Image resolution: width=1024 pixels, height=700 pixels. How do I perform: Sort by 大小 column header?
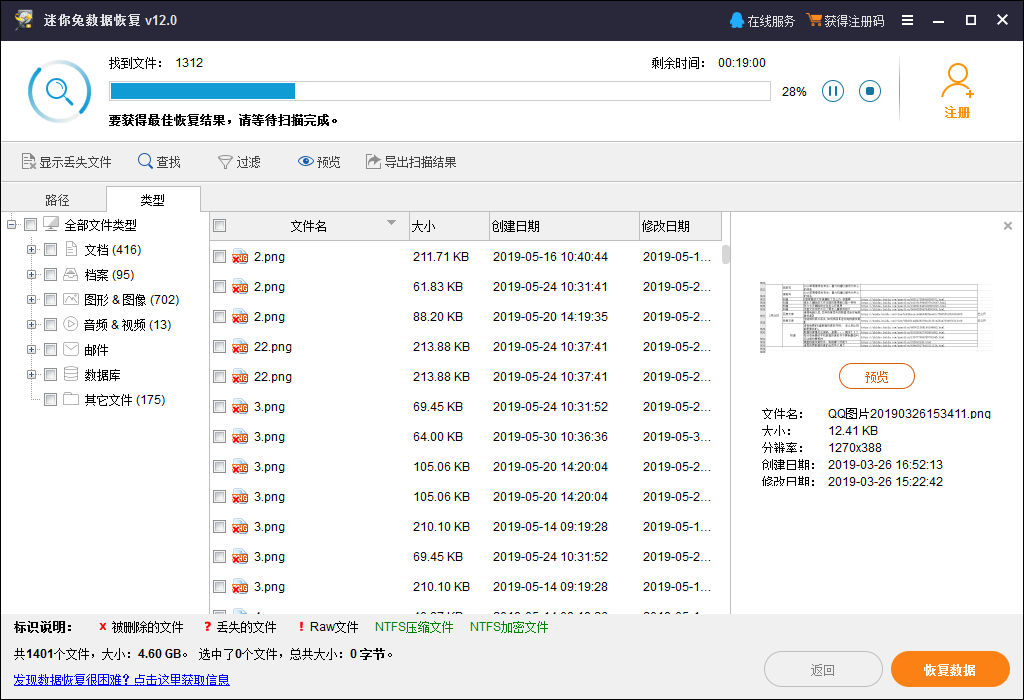point(449,226)
